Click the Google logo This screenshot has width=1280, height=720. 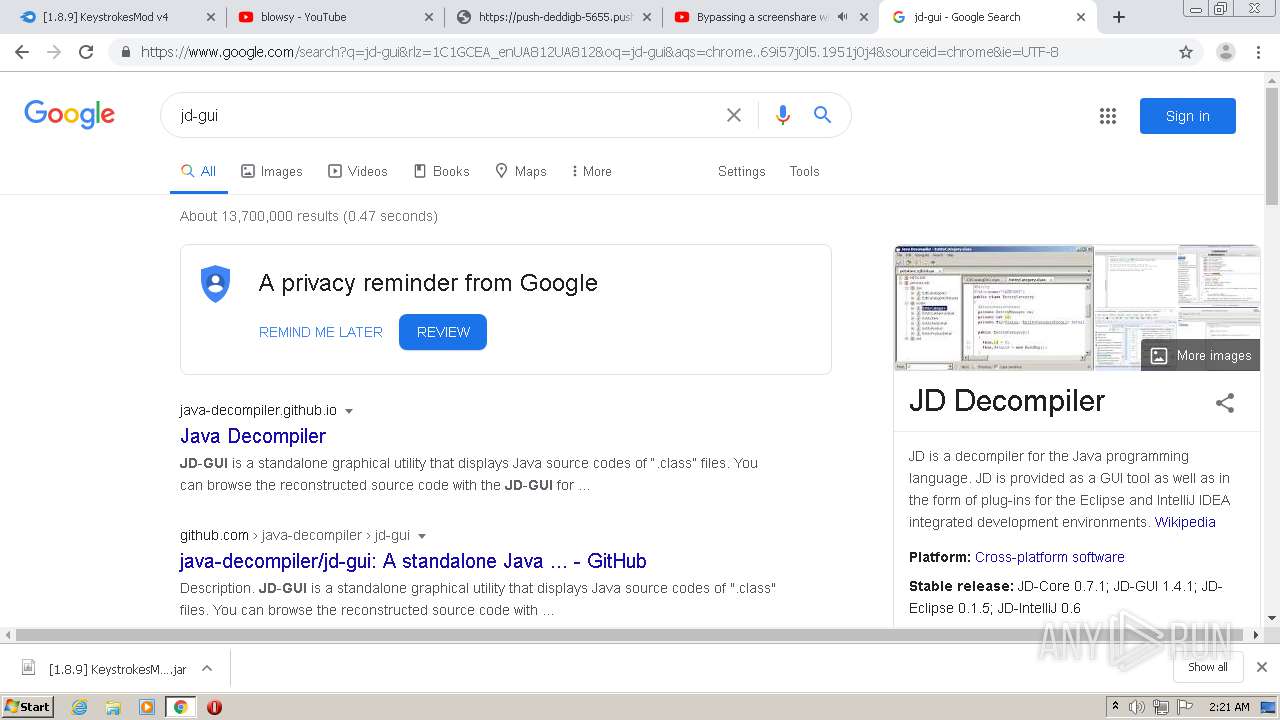click(x=70, y=114)
